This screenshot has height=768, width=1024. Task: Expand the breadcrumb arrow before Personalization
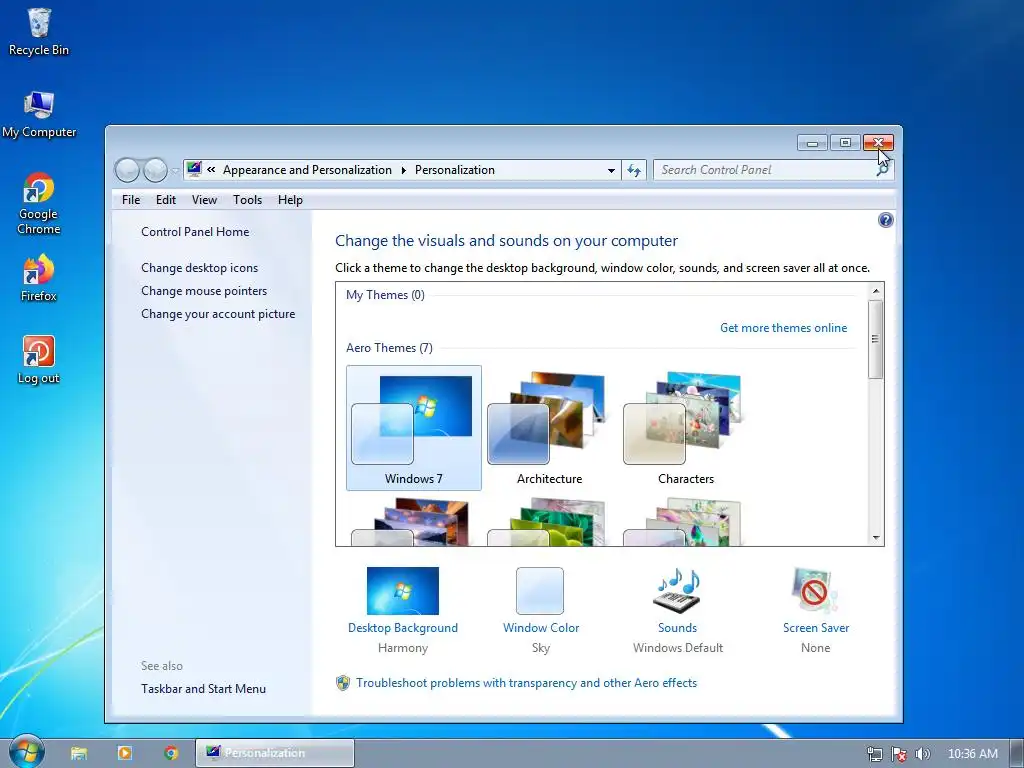click(x=404, y=170)
